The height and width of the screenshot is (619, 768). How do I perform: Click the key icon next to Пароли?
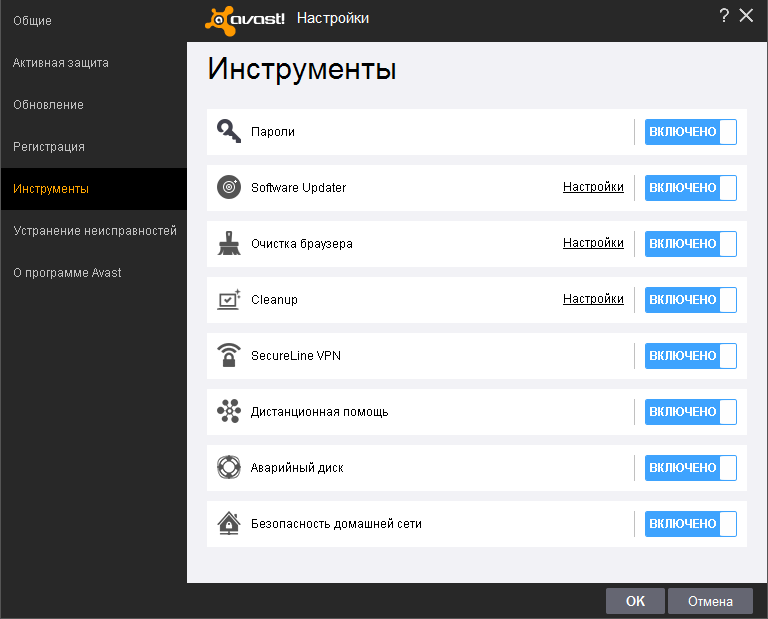click(x=229, y=132)
